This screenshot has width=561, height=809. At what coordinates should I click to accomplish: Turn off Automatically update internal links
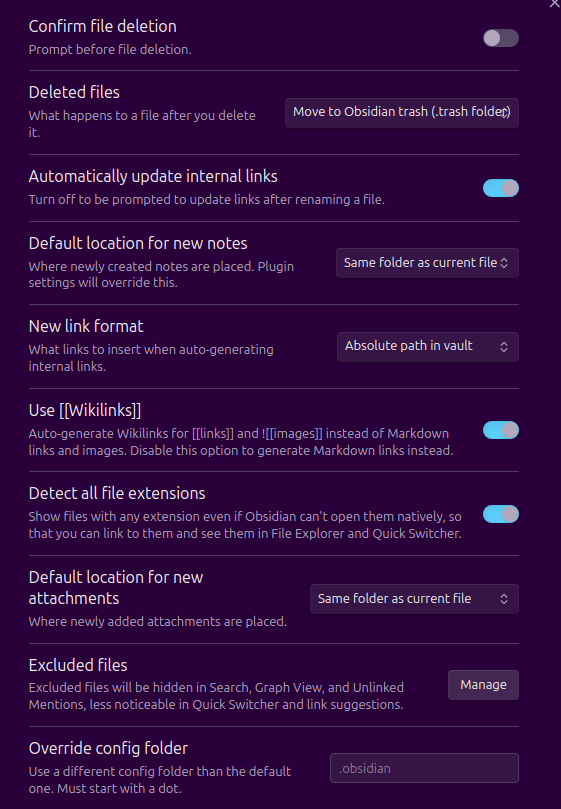coord(501,188)
